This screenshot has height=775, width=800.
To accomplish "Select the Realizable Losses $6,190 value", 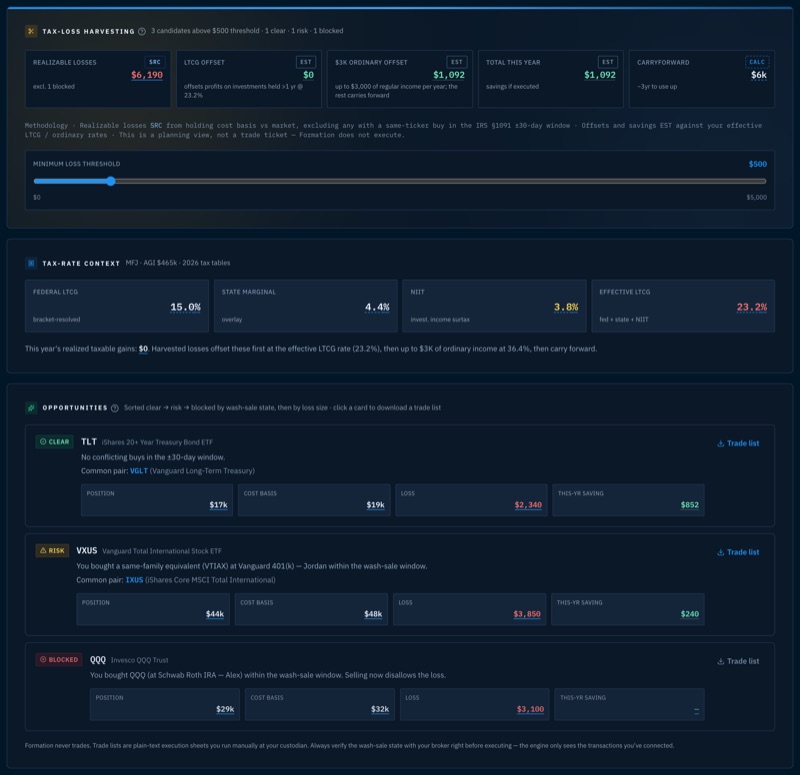I will 147,75.
